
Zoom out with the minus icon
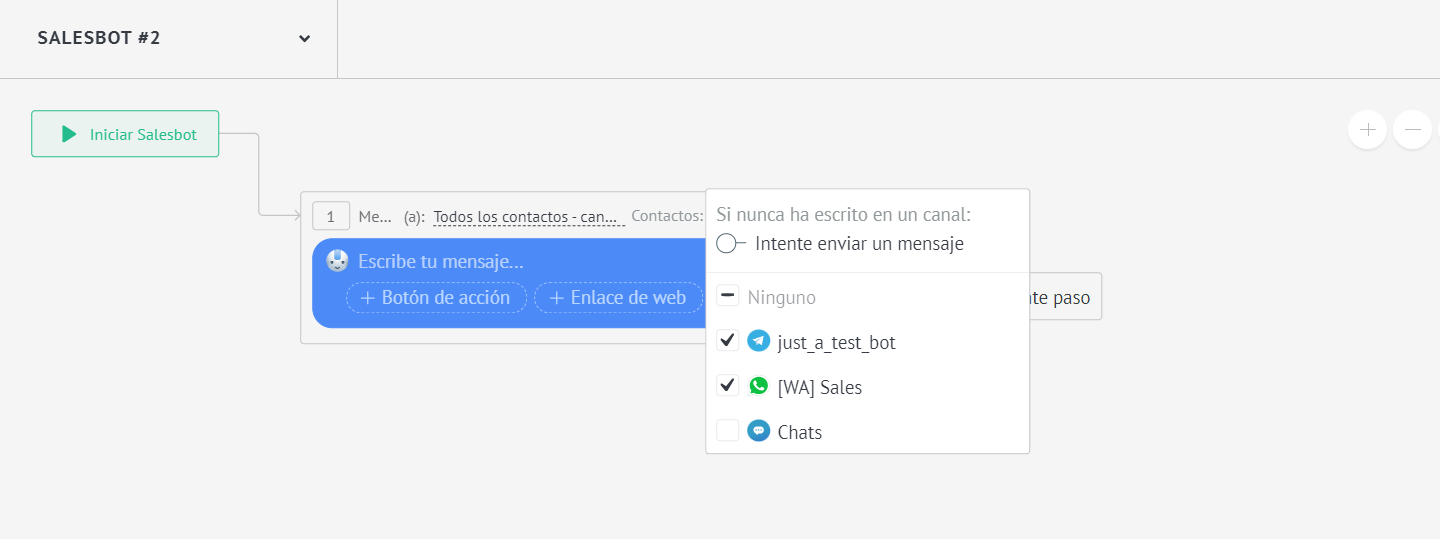(1412, 130)
